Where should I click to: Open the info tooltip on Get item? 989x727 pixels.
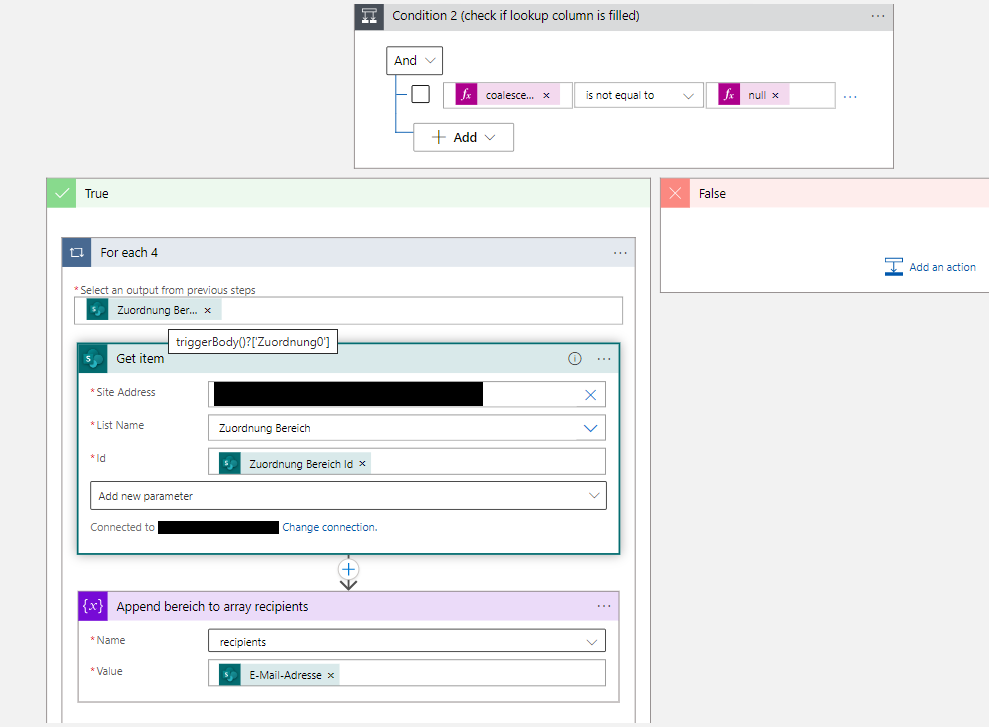[574, 358]
